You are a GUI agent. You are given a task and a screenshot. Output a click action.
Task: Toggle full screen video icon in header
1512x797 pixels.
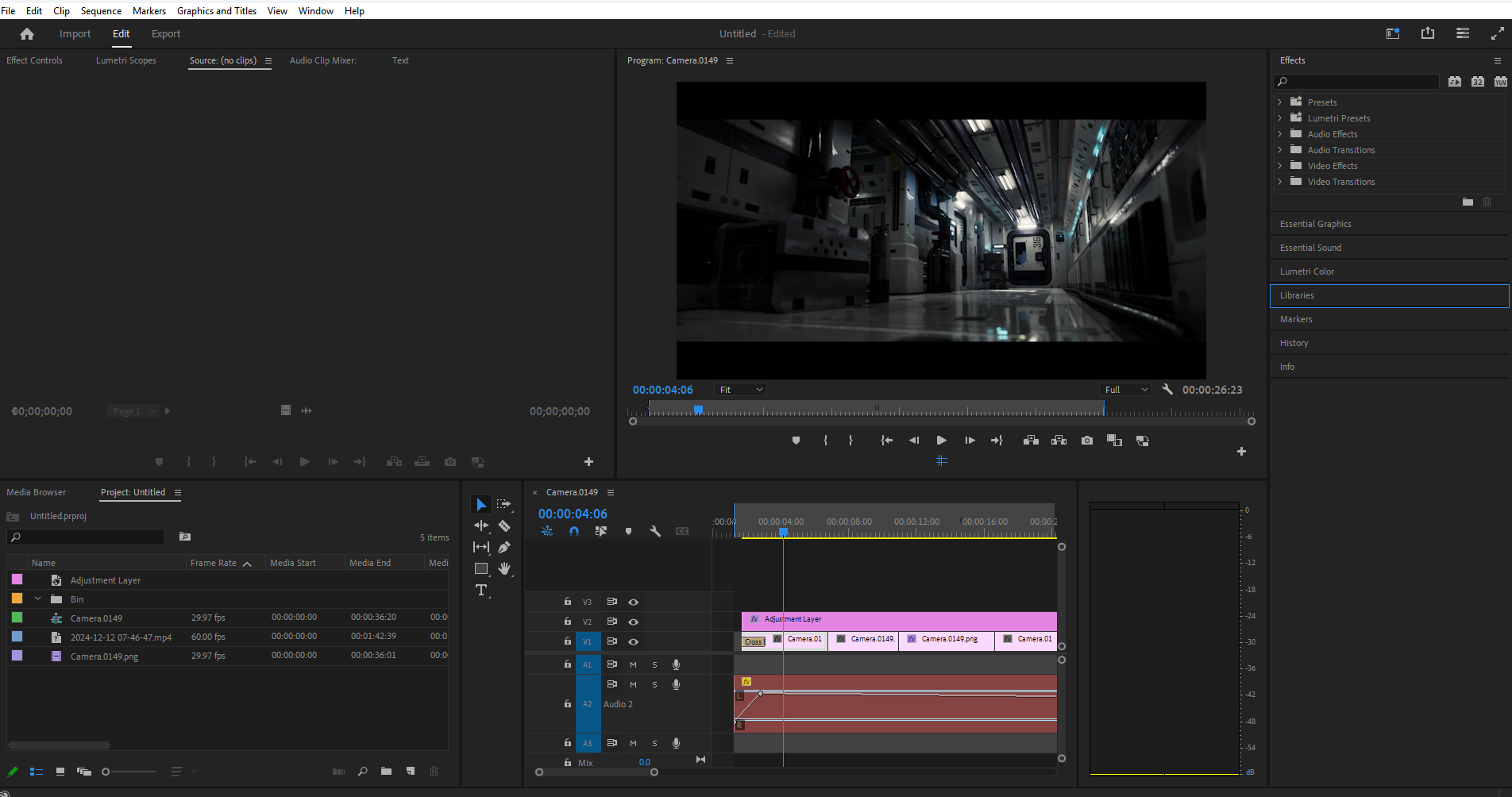click(1497, 33)
